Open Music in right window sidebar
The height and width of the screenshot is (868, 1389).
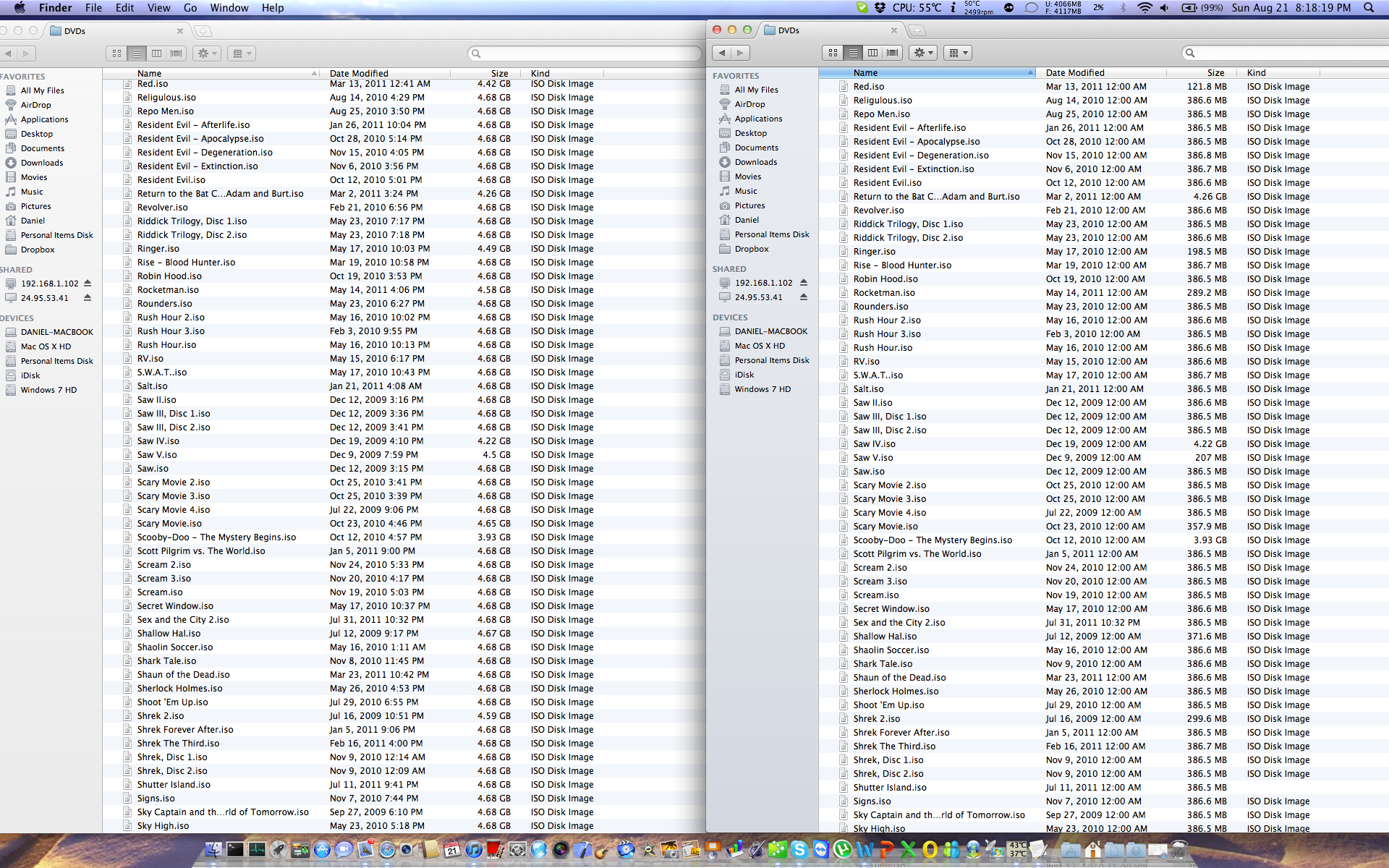click(746, 191)
